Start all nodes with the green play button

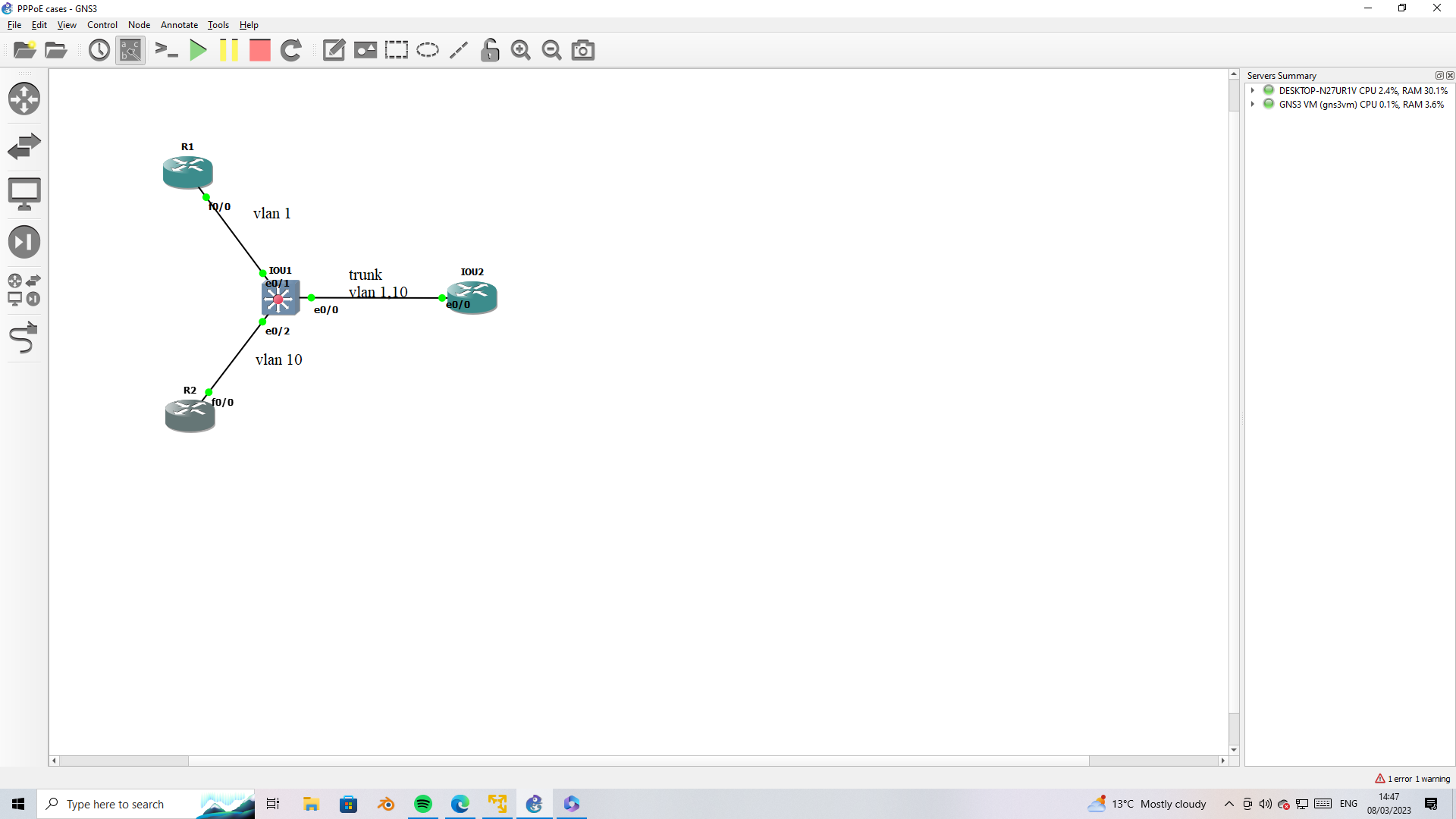198,50
